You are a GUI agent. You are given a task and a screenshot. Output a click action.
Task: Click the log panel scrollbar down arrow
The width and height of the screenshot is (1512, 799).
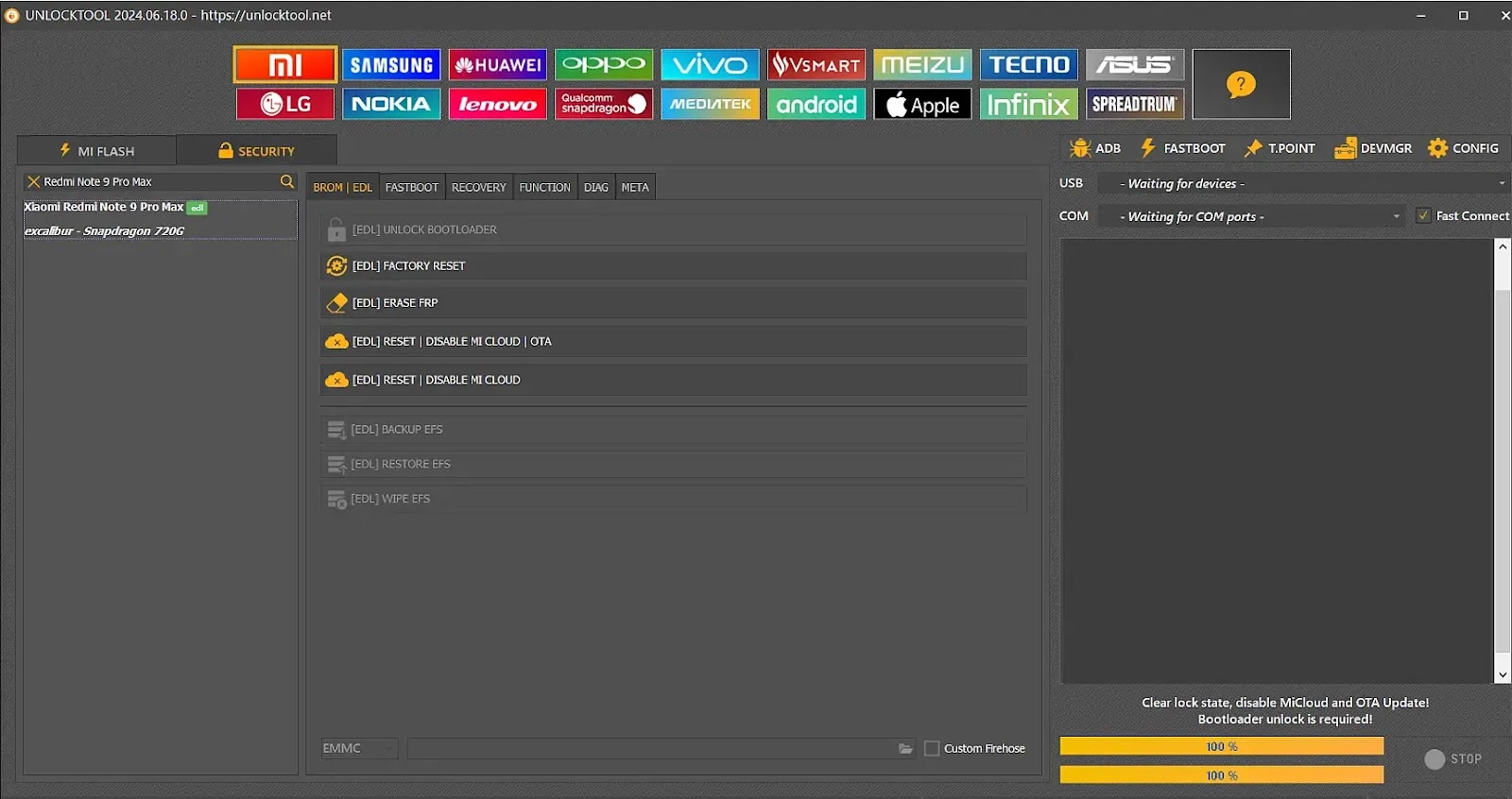1503,674
